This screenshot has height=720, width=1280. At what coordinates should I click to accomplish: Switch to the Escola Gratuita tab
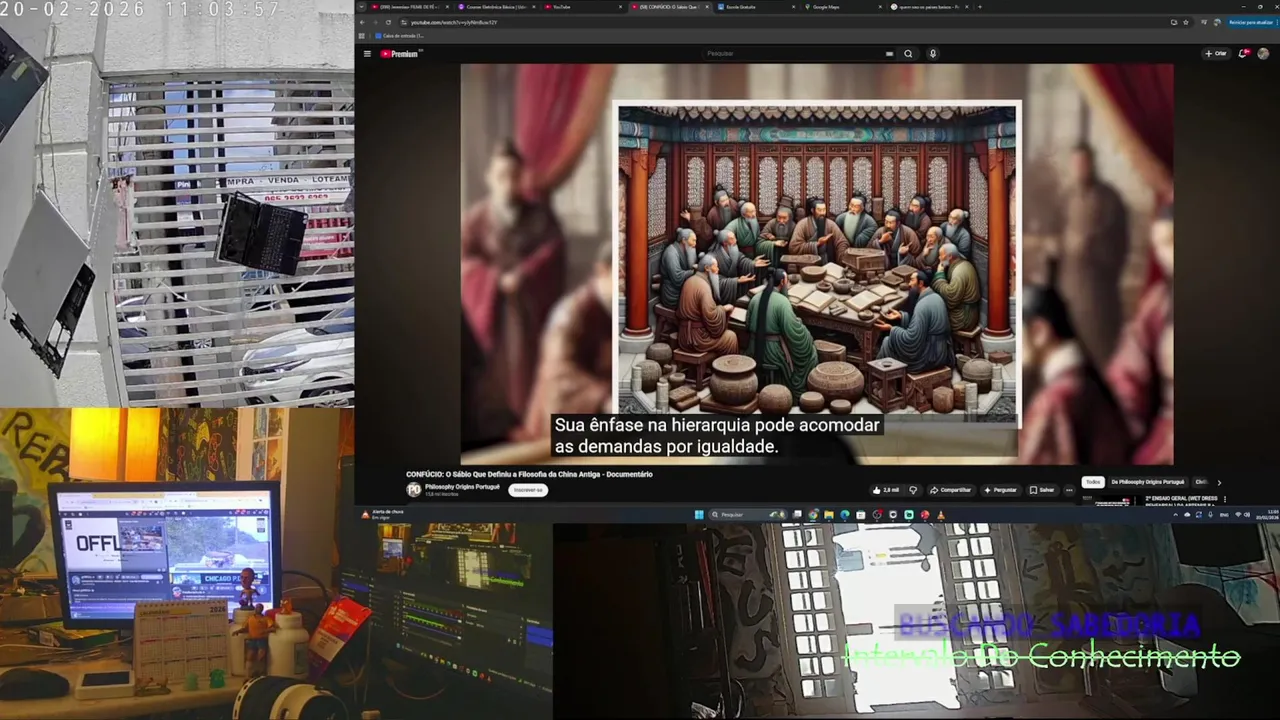[x=754, y=7]
